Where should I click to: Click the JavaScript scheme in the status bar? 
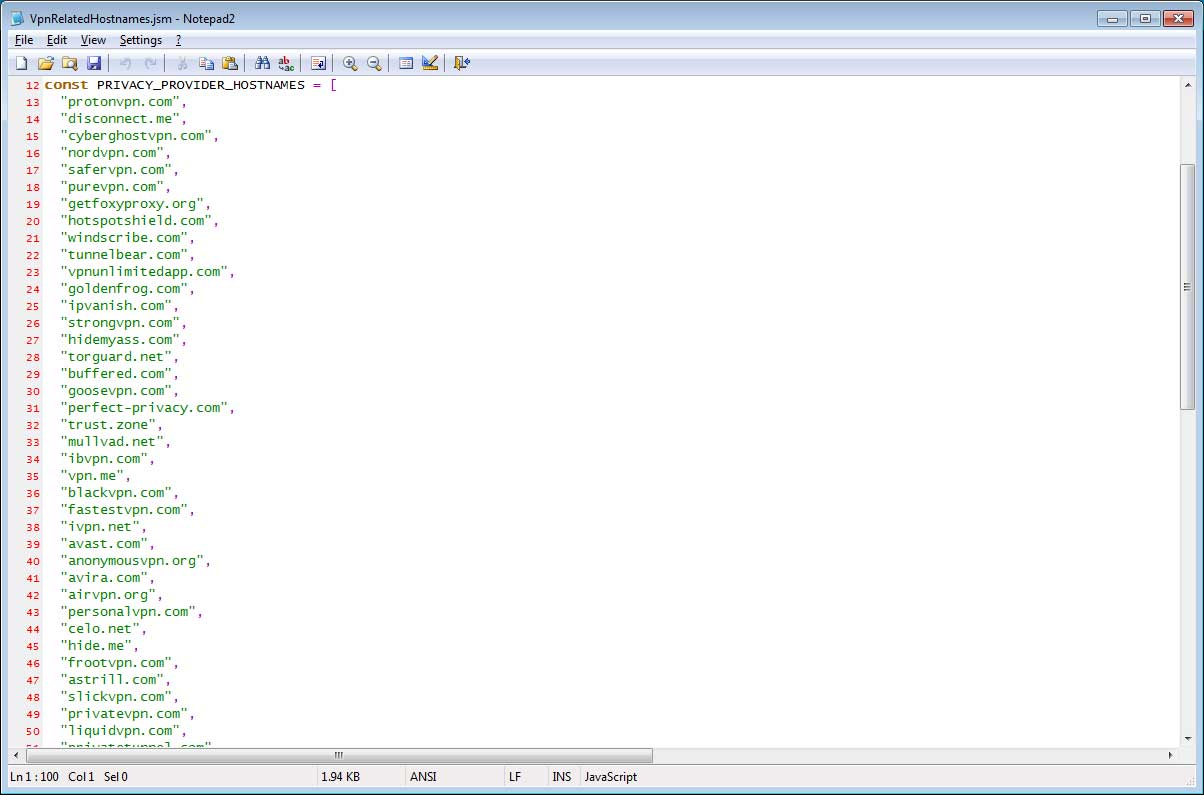610,777
